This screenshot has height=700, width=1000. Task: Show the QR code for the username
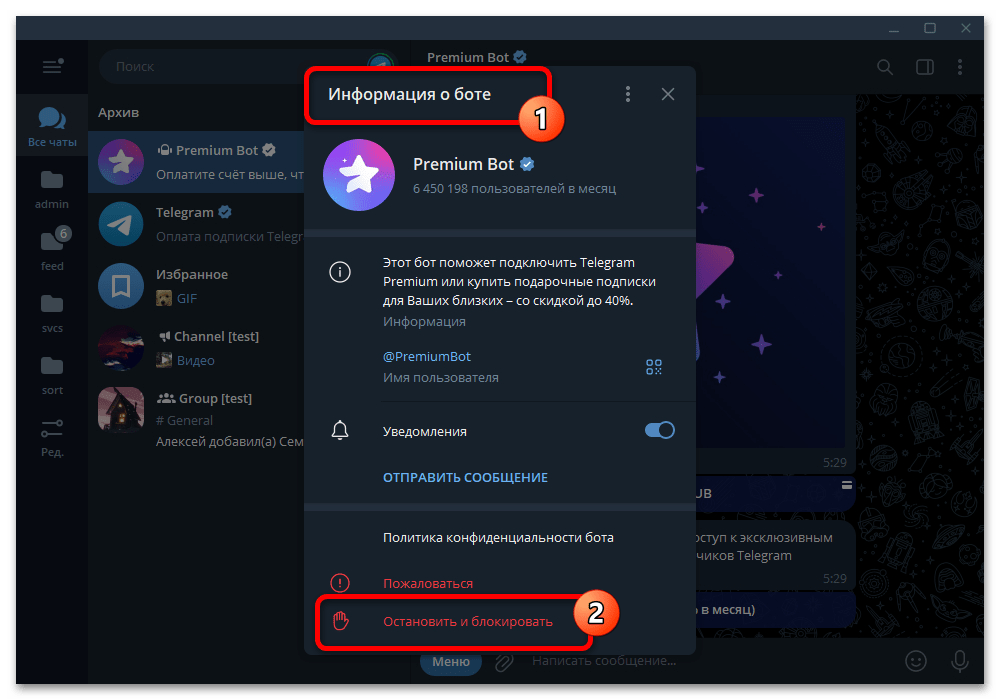tap(654, 367)
